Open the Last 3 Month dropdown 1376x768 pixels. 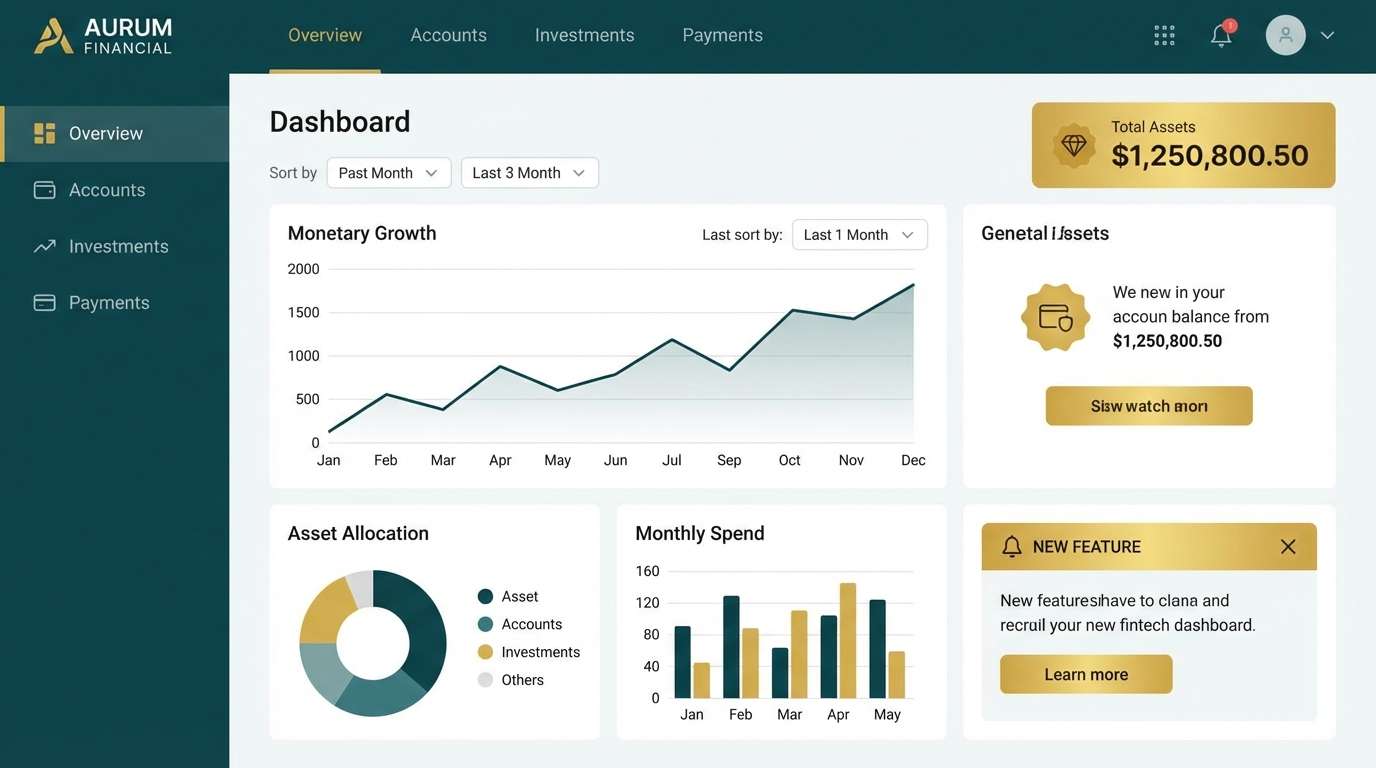[530, 171]
